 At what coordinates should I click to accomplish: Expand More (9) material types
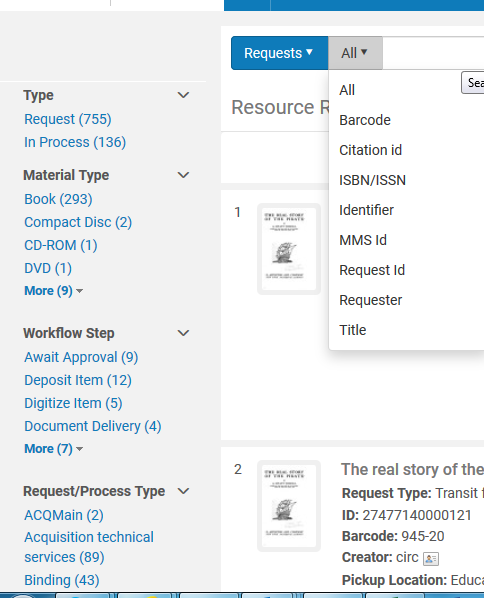pyautogui.click(x=53, y=291)
